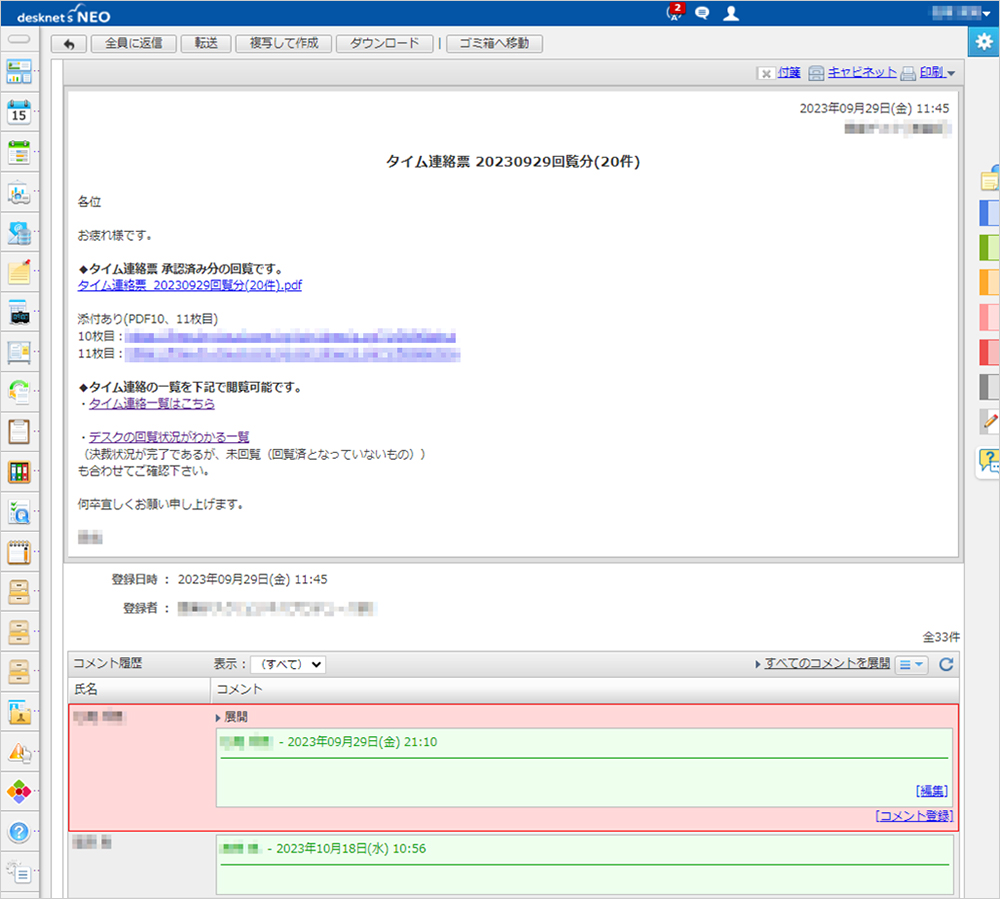This screenshot has width=1000, height=899.
Task: Open the clipboard icon in left sidebar
Action: 19,432
